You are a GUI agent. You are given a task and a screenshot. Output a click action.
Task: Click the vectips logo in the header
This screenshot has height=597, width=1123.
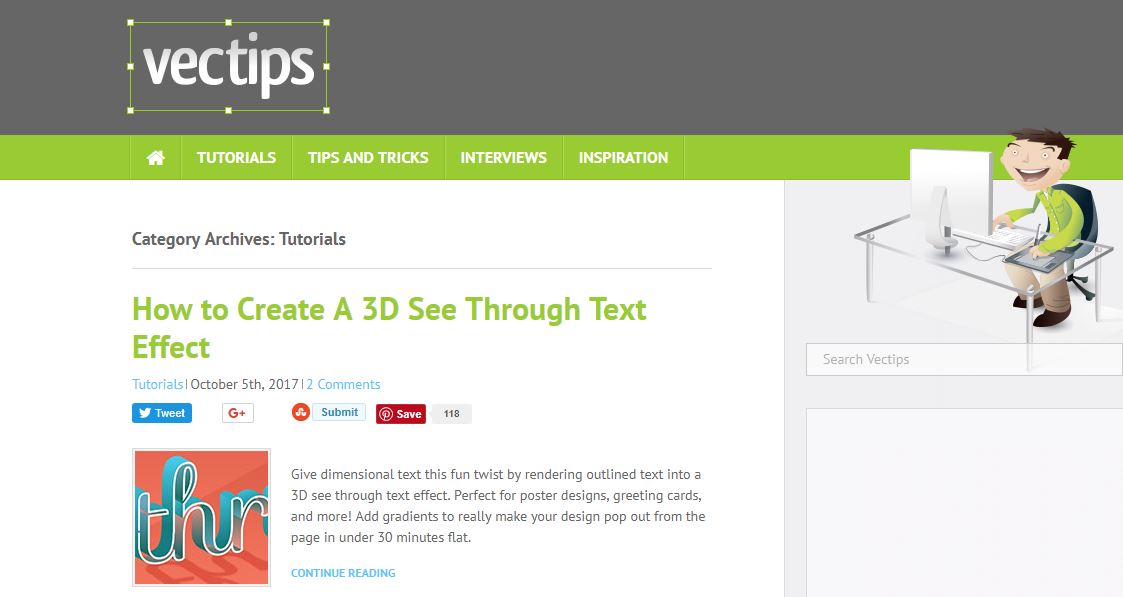(228, 66)
